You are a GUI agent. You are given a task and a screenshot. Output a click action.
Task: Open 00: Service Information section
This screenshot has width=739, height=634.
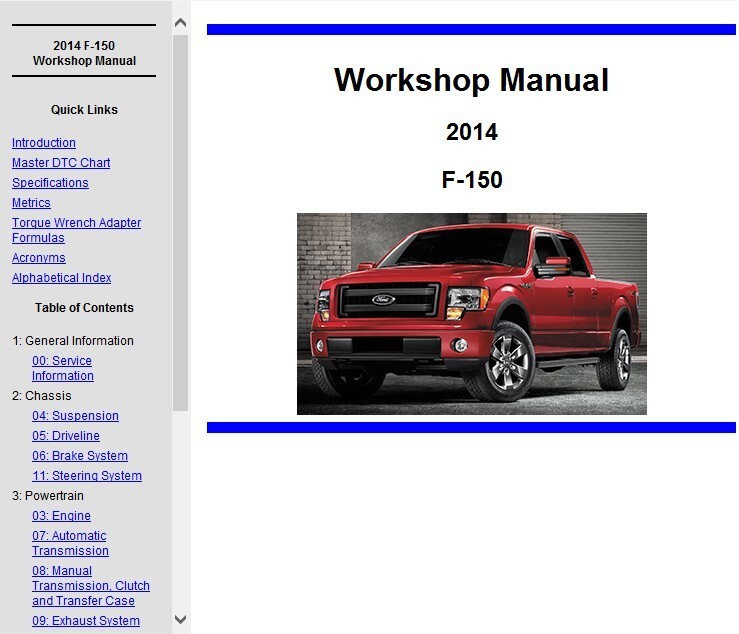tap(63, 368)
